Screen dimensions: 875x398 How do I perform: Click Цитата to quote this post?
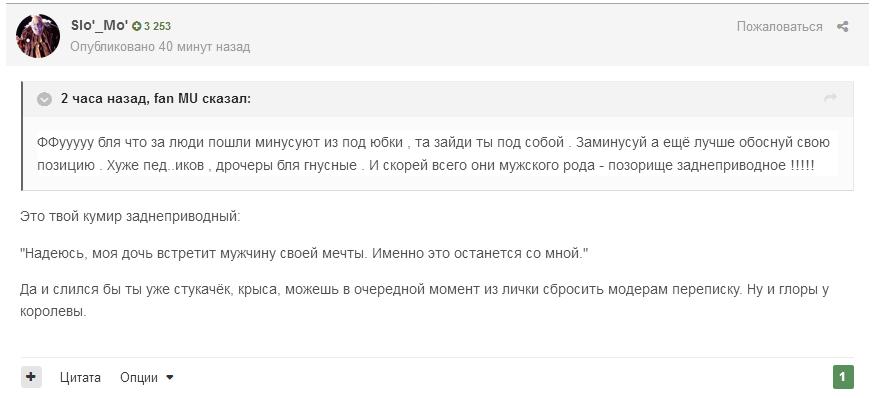(x=80, y=378)
